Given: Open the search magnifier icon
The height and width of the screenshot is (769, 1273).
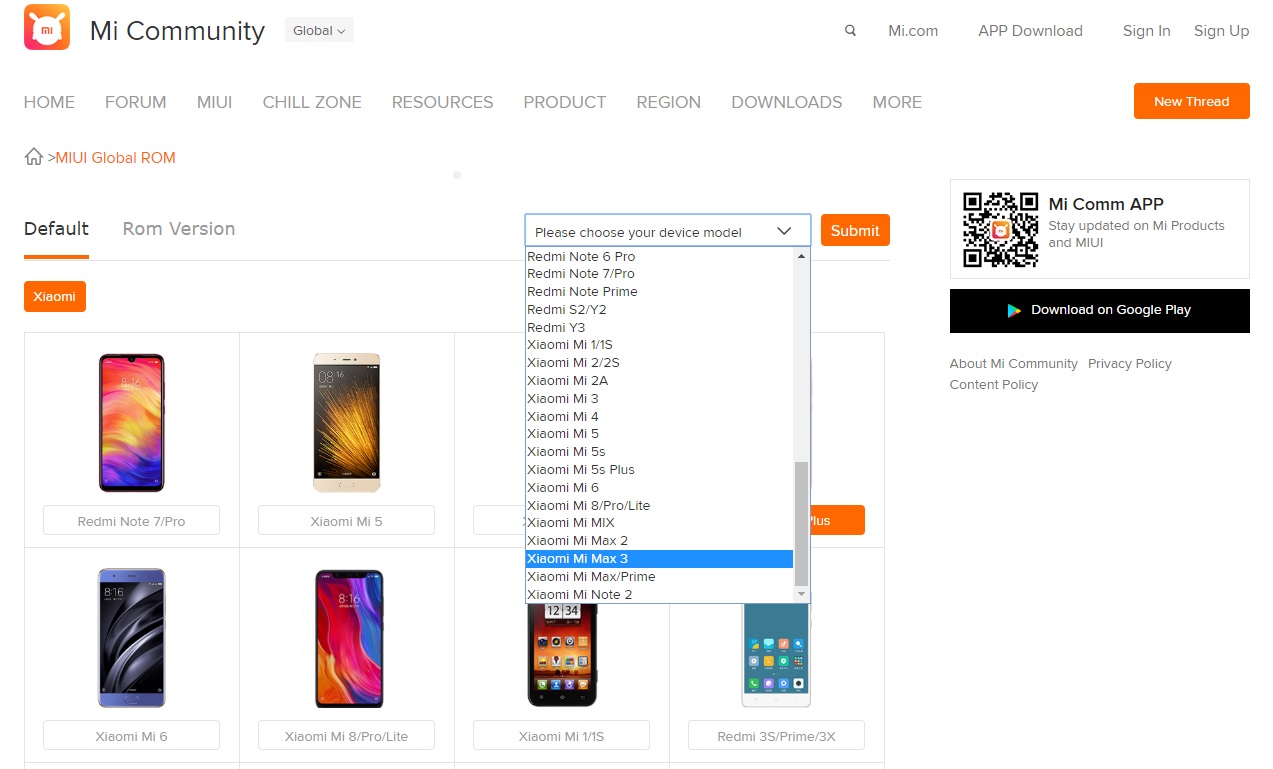Looking at the screenshot, I should click(x=850, y=31).
